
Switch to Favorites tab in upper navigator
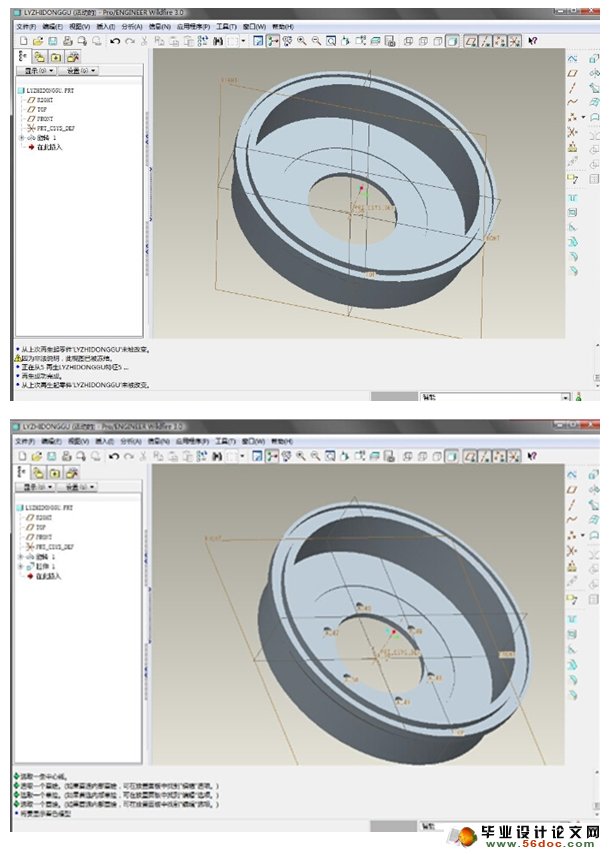point(56,57)
